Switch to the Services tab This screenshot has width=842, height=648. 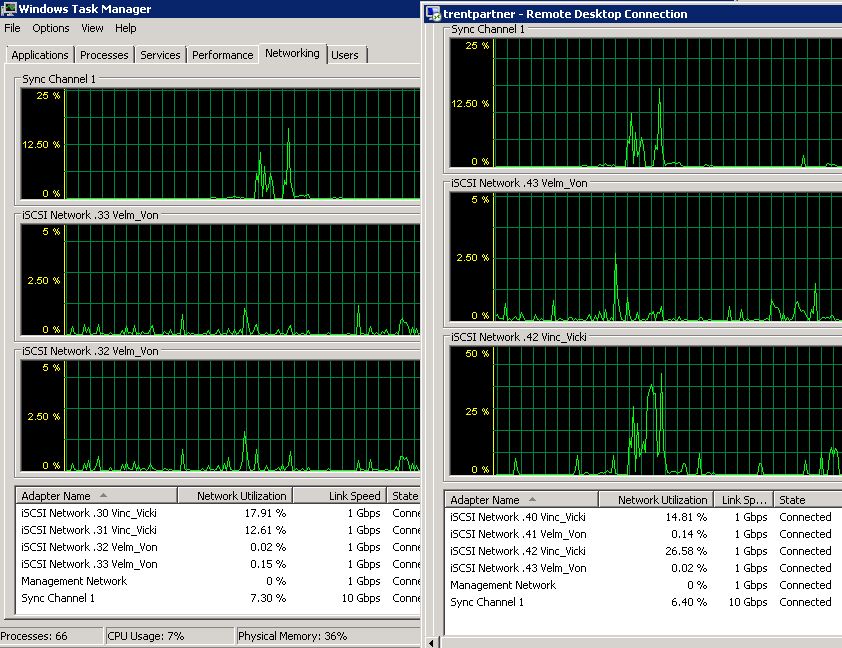(160, 55)
